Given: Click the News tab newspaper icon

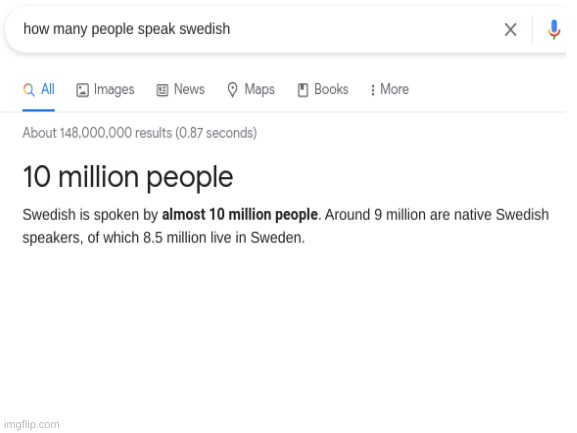Looking at the screenshot, I should tap(162, 90).
